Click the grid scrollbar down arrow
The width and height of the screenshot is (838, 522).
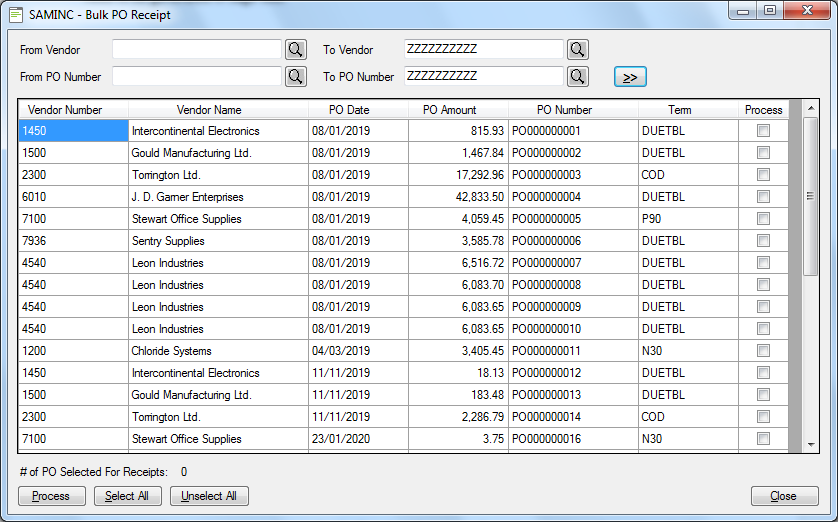point(811,445)
